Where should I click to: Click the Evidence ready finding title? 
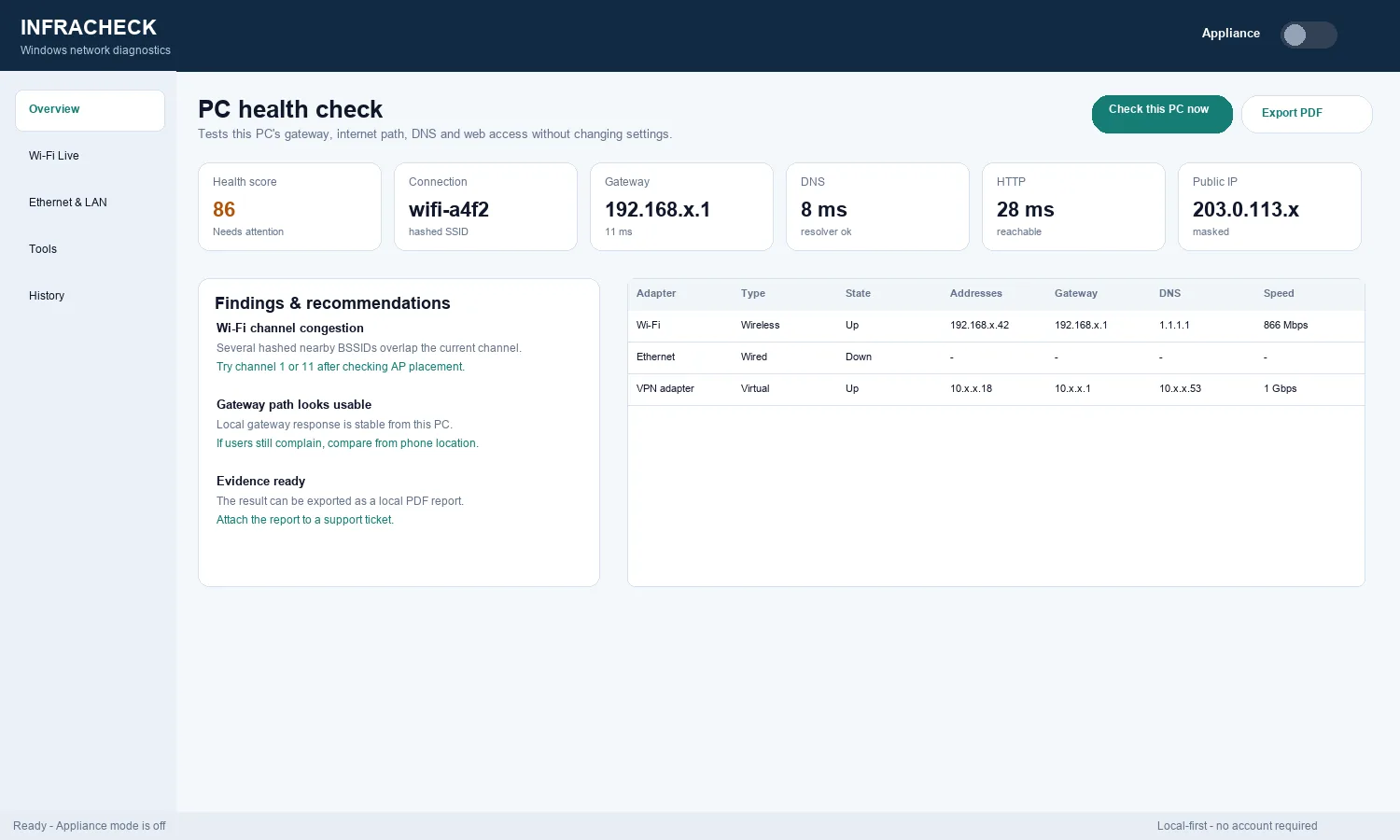[261, 481]
